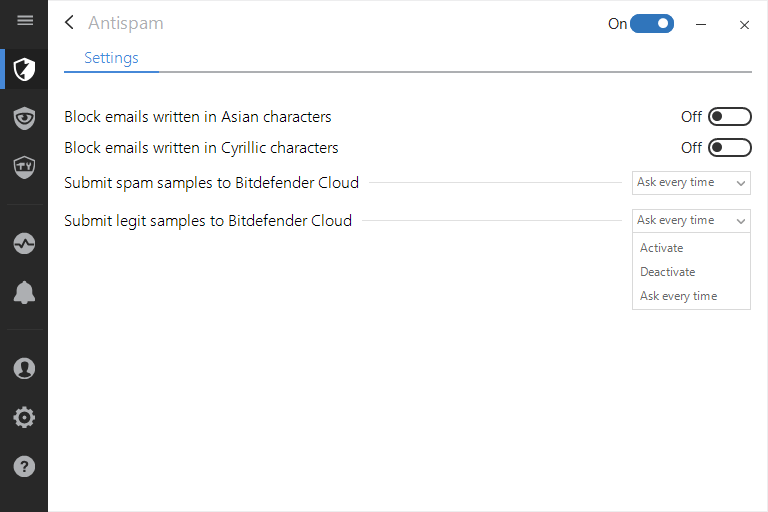Open the Notifications bell
The width and height of the screenshot is (768, 512).
tap(24, 292)
